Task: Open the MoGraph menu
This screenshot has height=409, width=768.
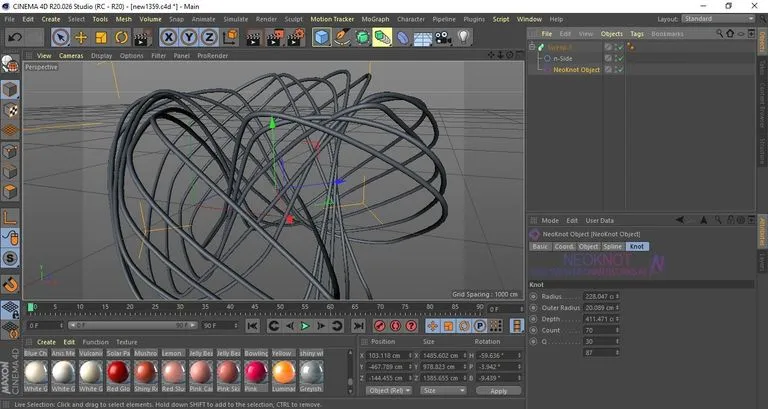Action: (x=375, y=19)
